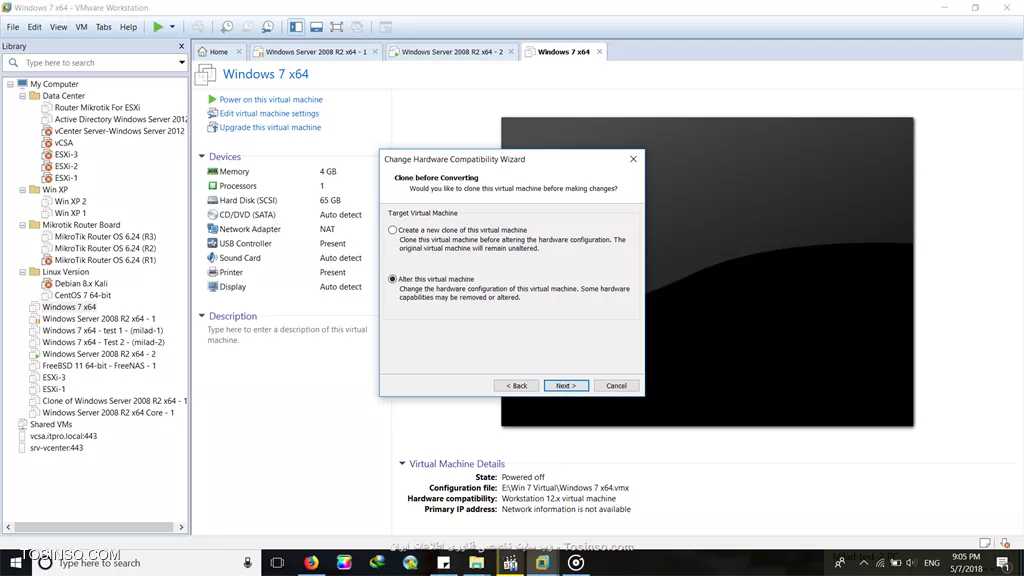Viewport: 1024px width, 576px height.
Task: Click the Memory device icon
Action: 212,172
